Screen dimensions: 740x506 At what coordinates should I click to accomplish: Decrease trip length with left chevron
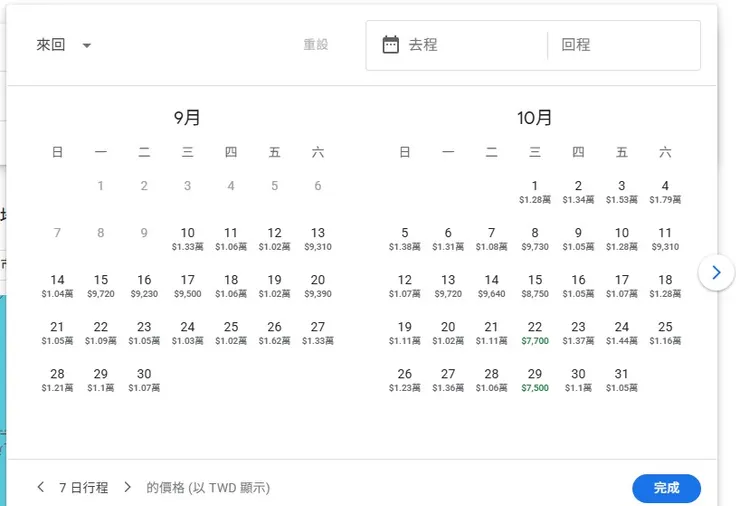(x=40, y=488)
